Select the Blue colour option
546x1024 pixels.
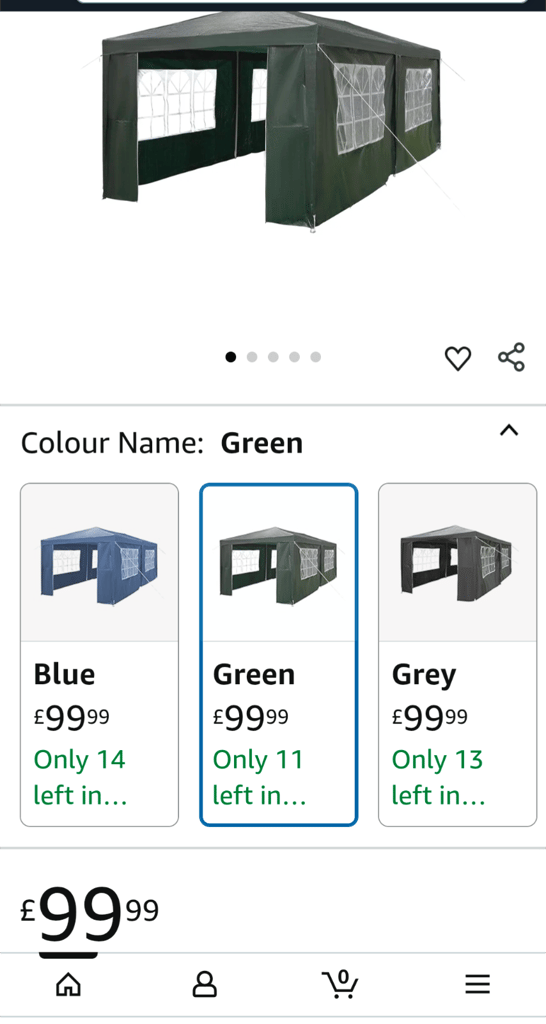pos(99,655)
